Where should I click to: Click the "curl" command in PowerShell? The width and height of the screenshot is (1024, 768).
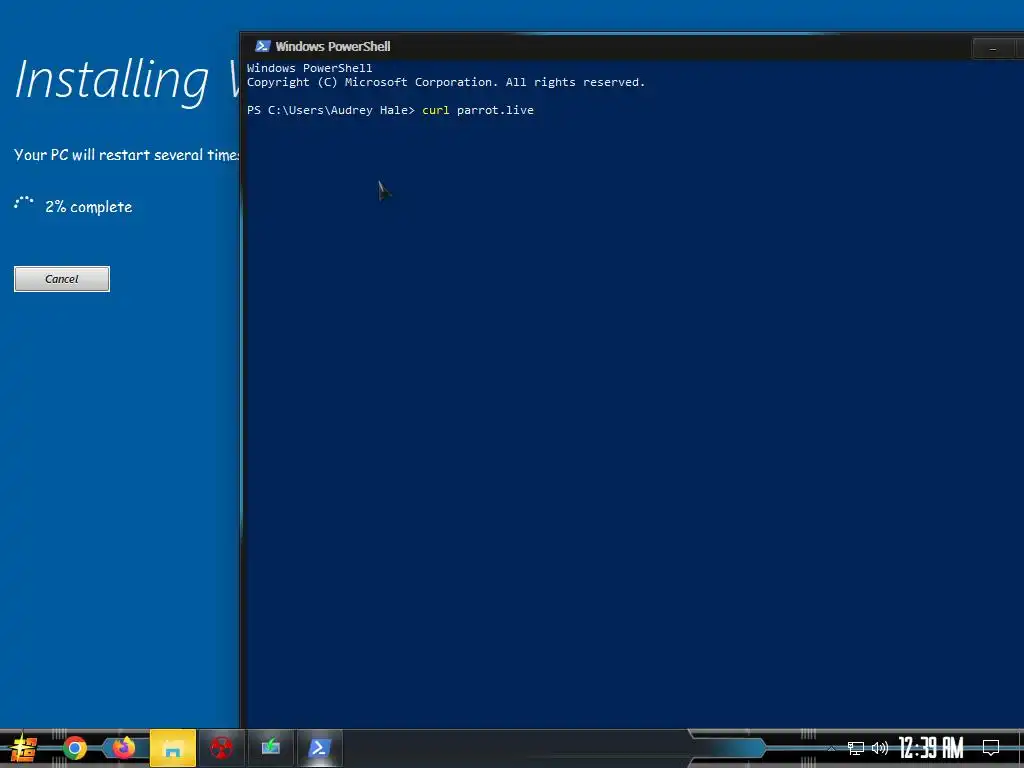436,110
